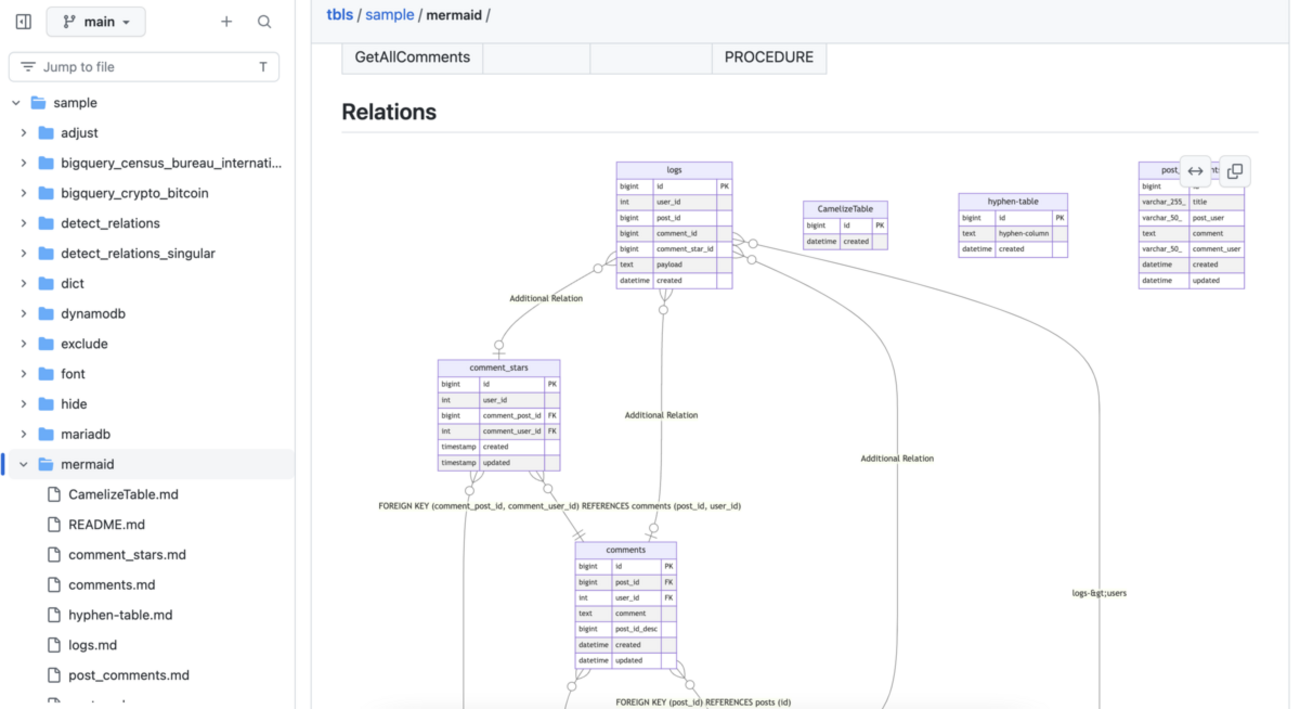Click the PROCEDURE table cell

[x=769, y=57]
